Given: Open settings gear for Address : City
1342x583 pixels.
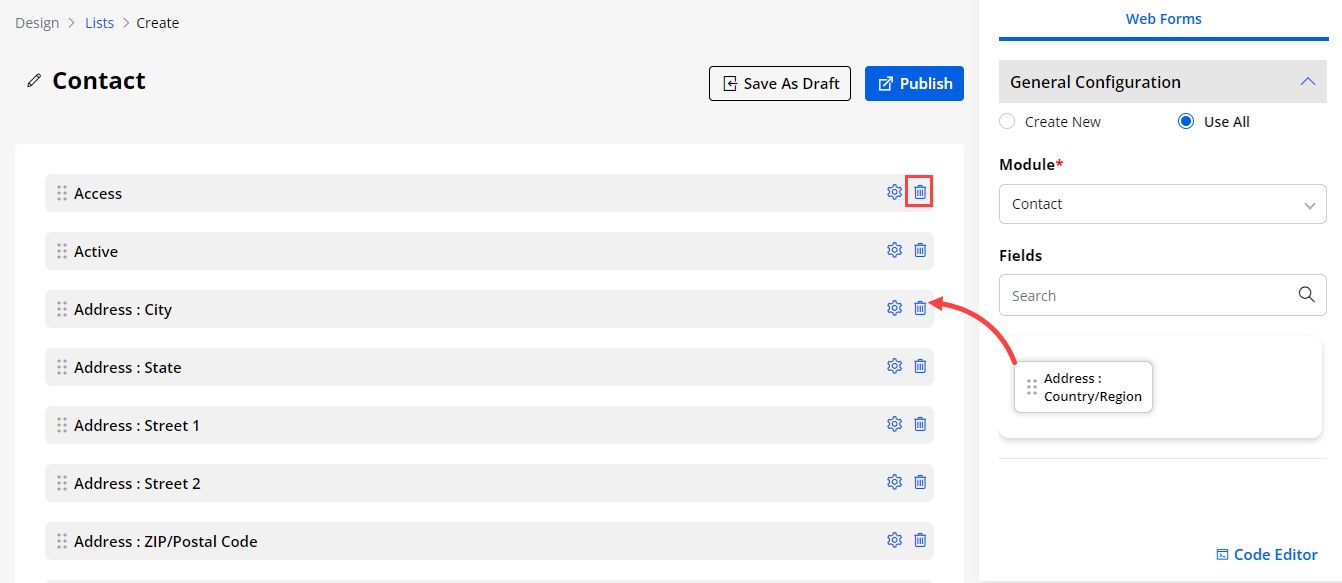Looking at the screenshot, I should tap(894, 308).
